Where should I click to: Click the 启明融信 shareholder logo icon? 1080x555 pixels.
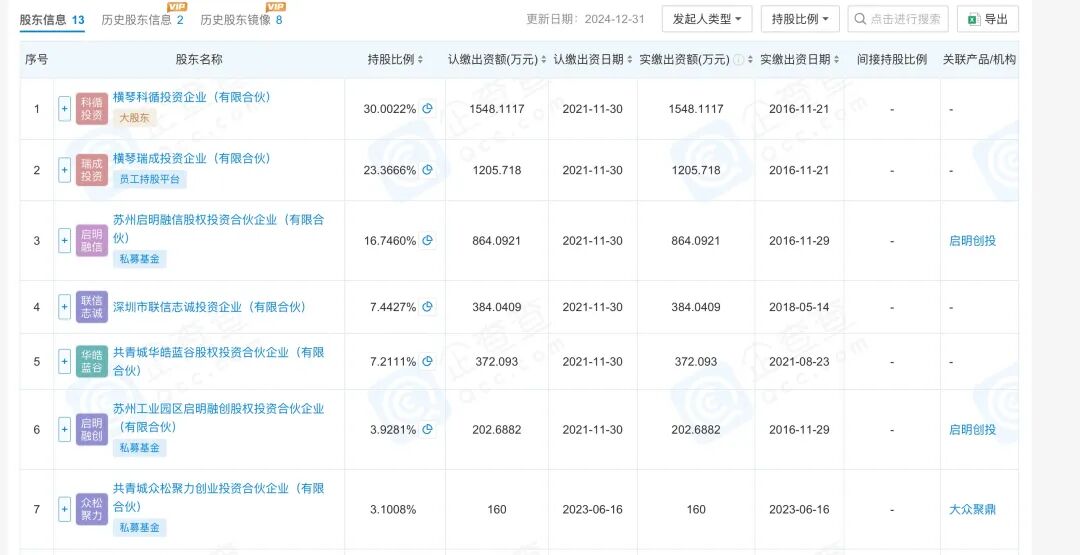coord(91,240)
